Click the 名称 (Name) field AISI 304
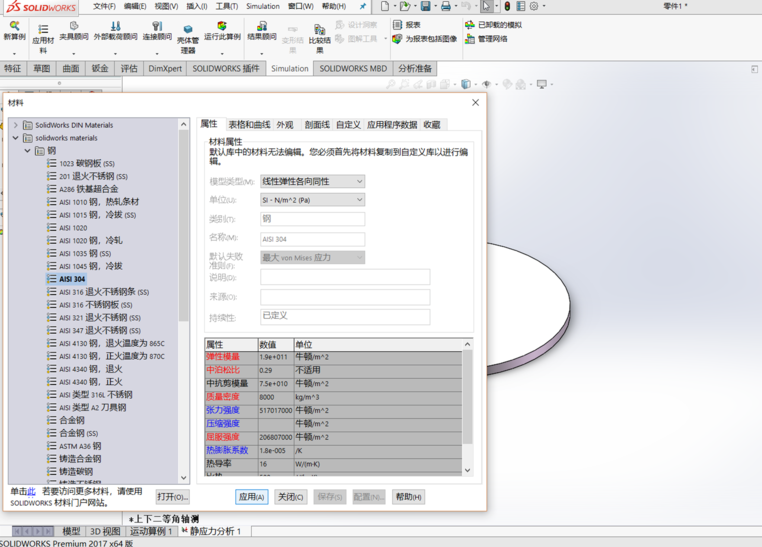The image size is (762, 547). click(312, 239)
